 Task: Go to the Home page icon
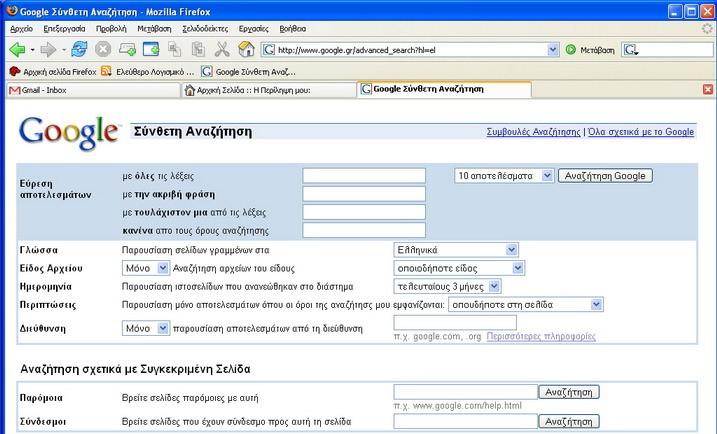tap(246, 49)
